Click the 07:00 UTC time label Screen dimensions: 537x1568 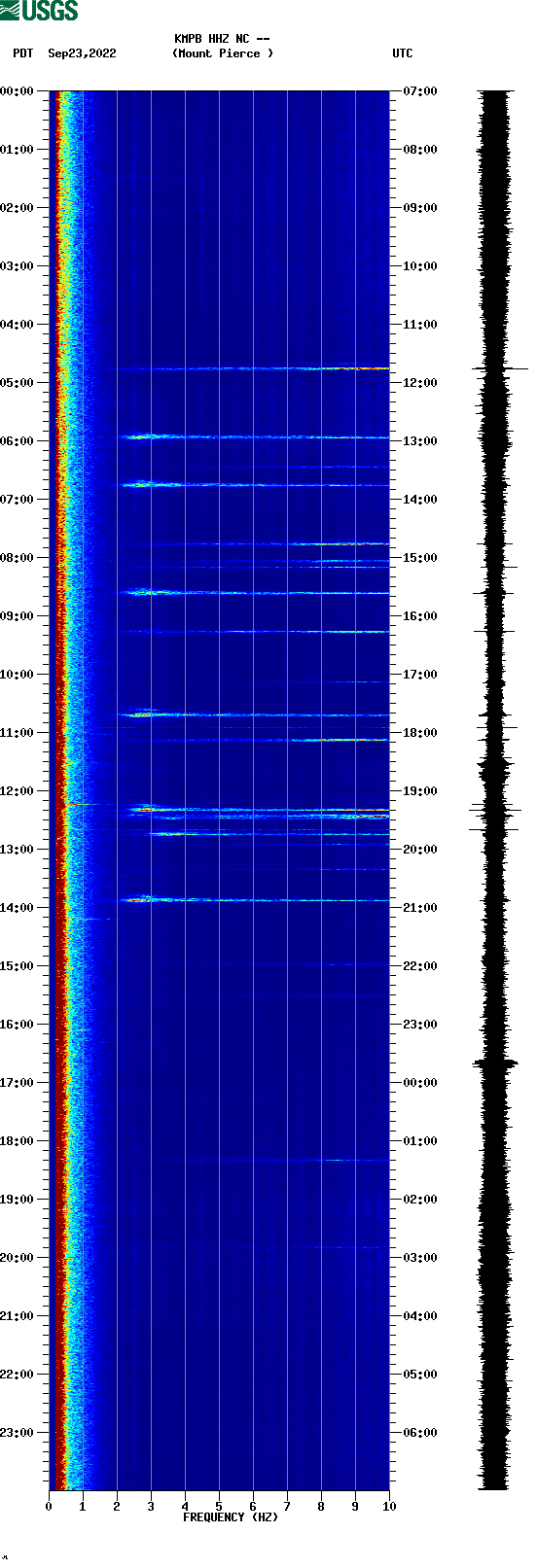tap(420, 91)
